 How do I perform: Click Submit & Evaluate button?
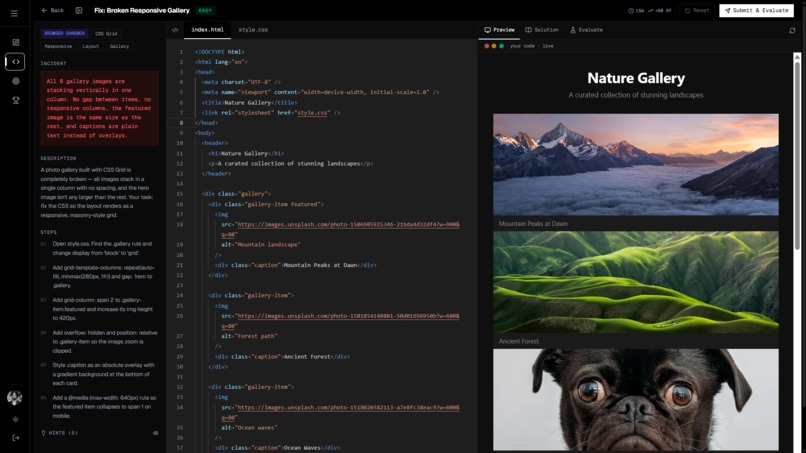756,10
